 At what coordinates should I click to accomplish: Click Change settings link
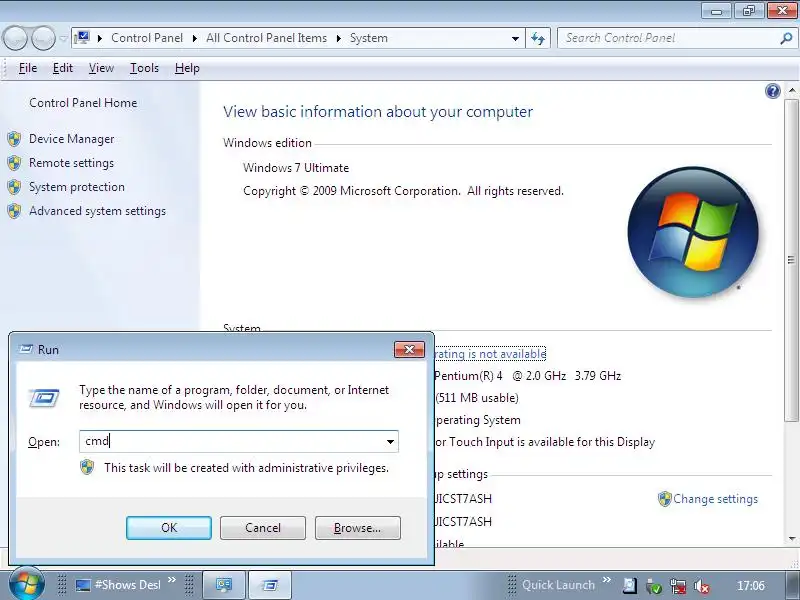tap(715, 499)
